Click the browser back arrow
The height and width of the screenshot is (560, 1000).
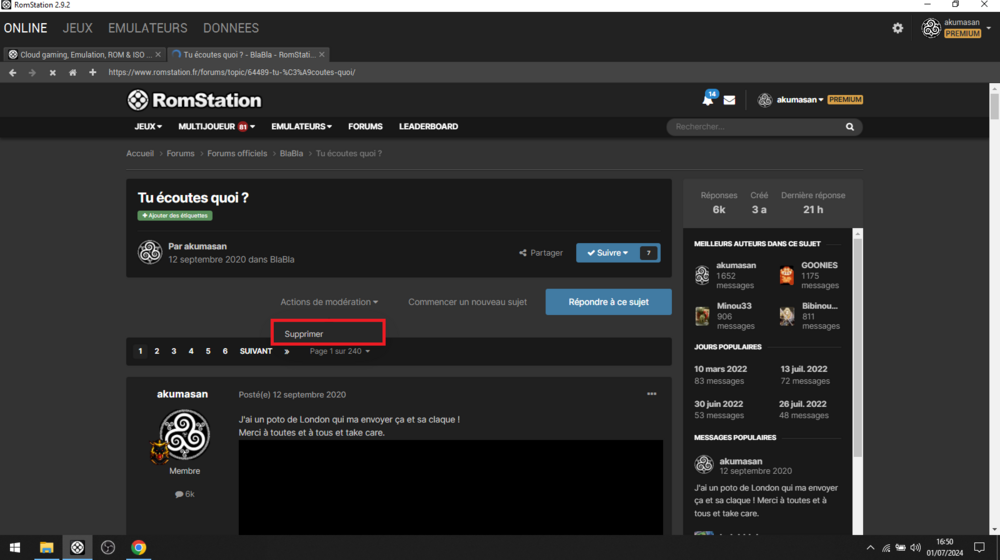pos(12,72)
